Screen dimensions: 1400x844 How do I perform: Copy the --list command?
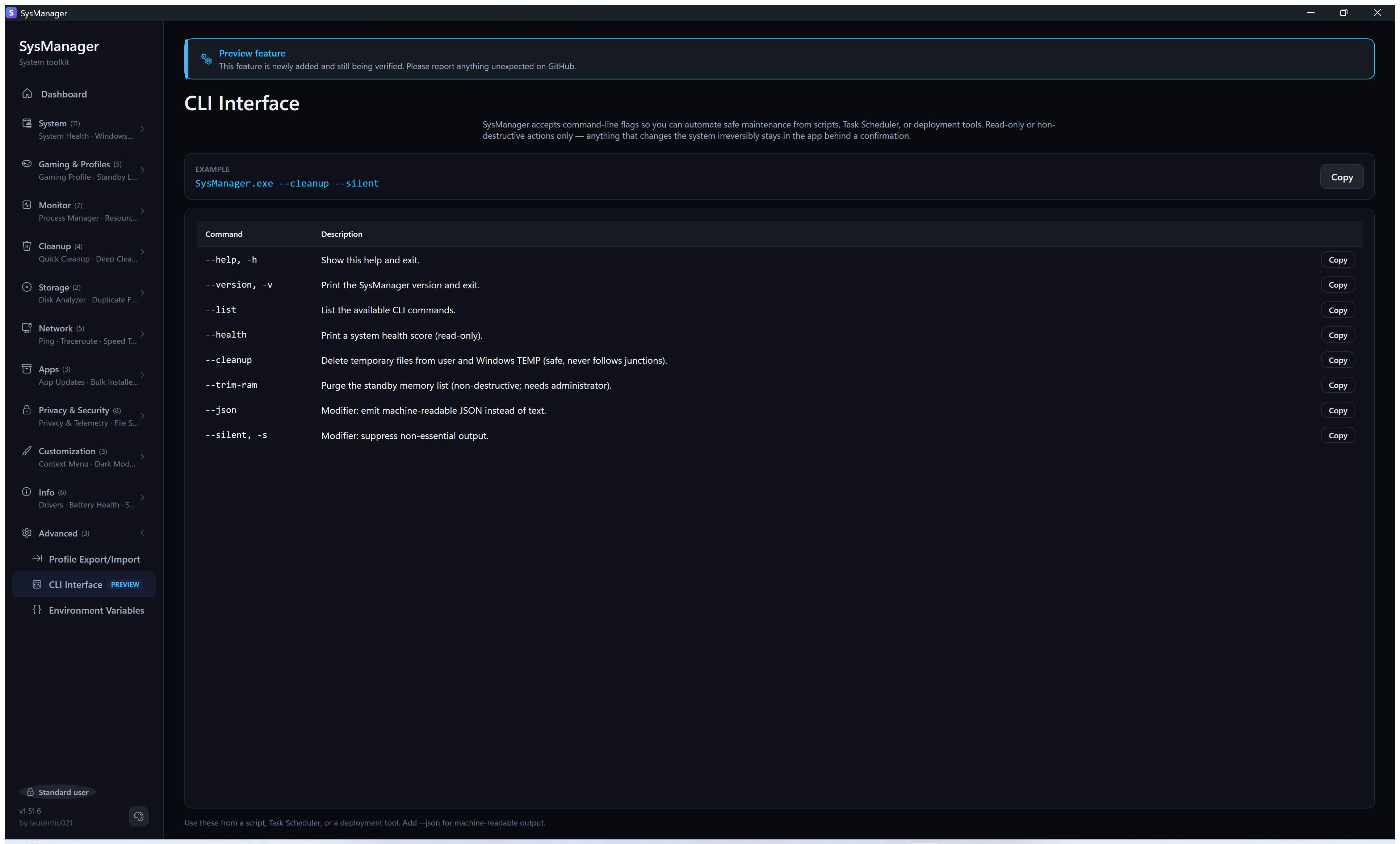1337,310
